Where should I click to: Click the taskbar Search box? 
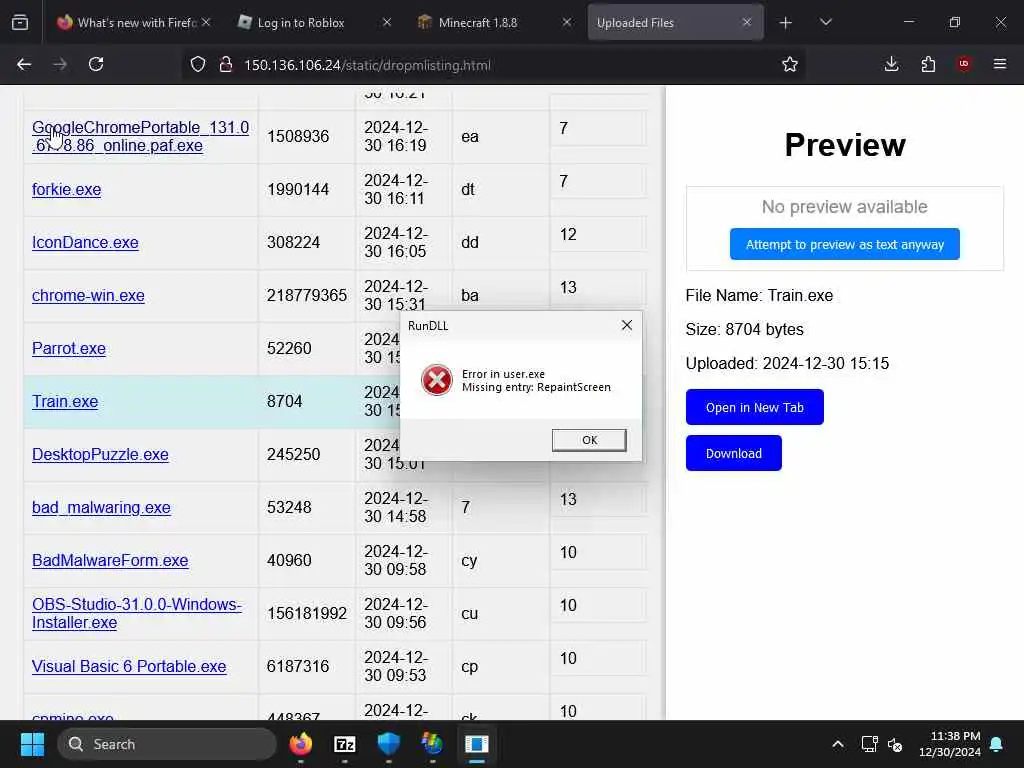(x=167, y=744)
